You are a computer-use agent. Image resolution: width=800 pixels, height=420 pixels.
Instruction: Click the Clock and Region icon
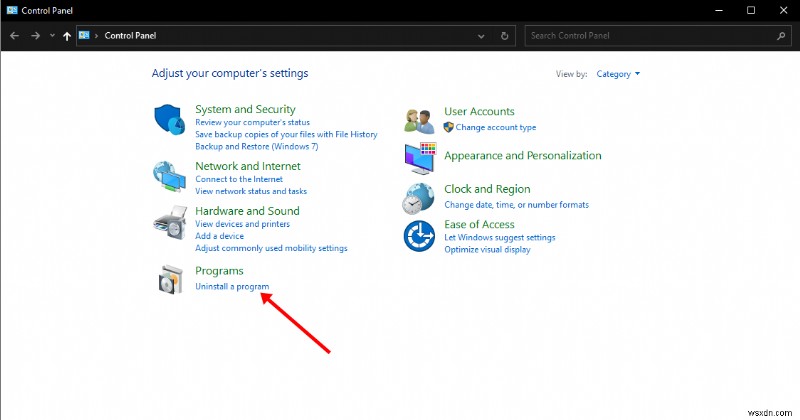(x=419, y=198)
